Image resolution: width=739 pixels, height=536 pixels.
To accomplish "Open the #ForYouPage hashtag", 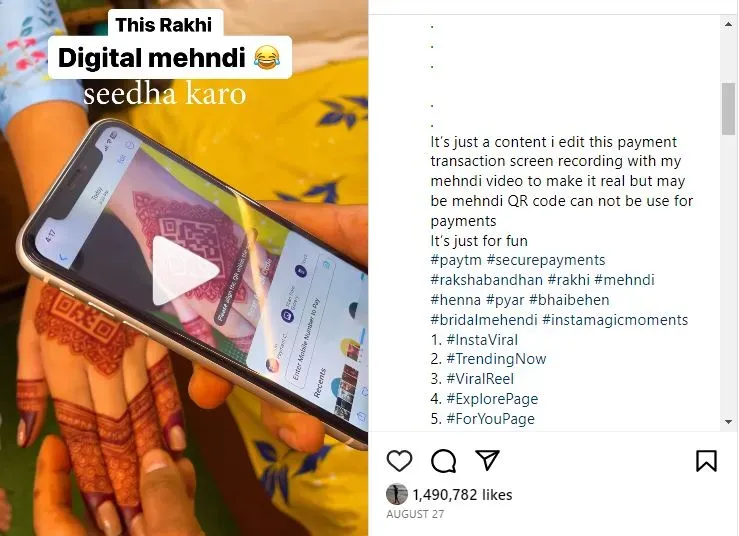I will (491, 419).
